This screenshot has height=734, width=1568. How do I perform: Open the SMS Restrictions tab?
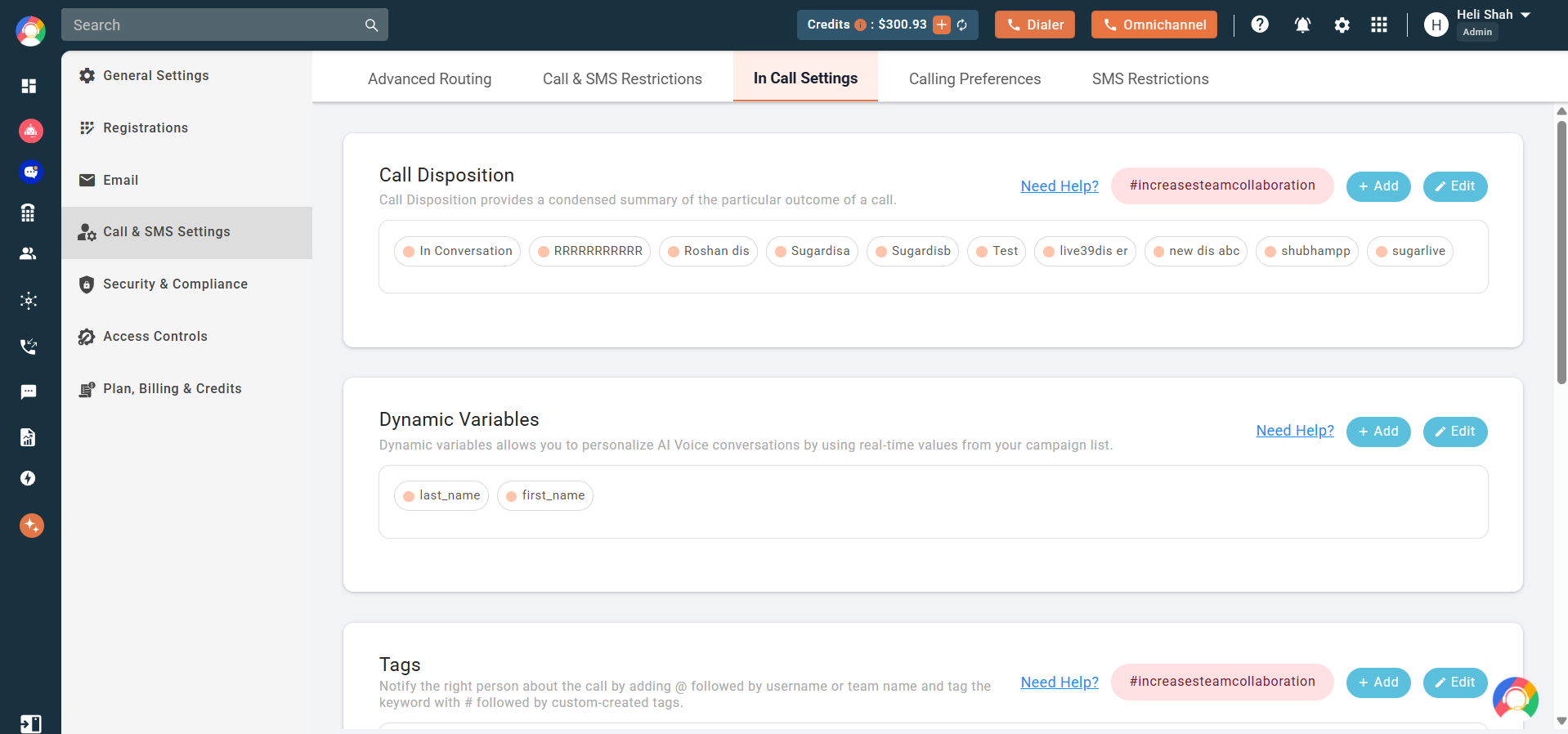pos(1150,78)
